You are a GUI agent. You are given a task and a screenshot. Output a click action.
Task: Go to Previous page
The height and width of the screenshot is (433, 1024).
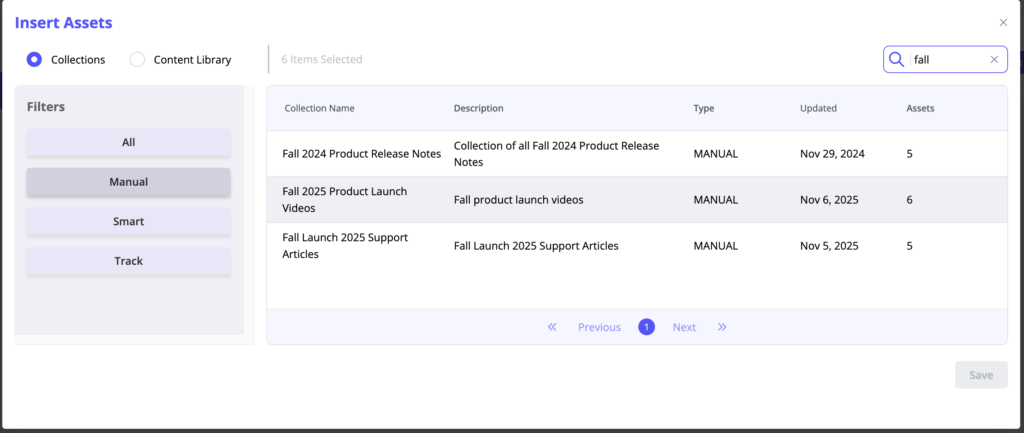(599, 327)
